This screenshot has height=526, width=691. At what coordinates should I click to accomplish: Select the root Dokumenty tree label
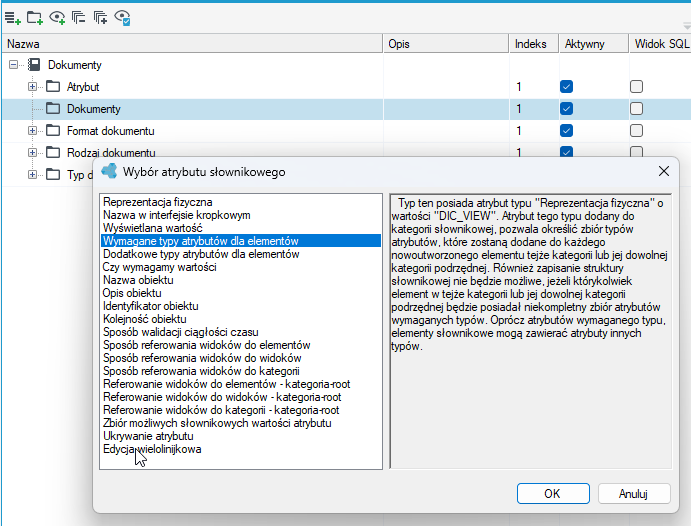tap(74, 65)
